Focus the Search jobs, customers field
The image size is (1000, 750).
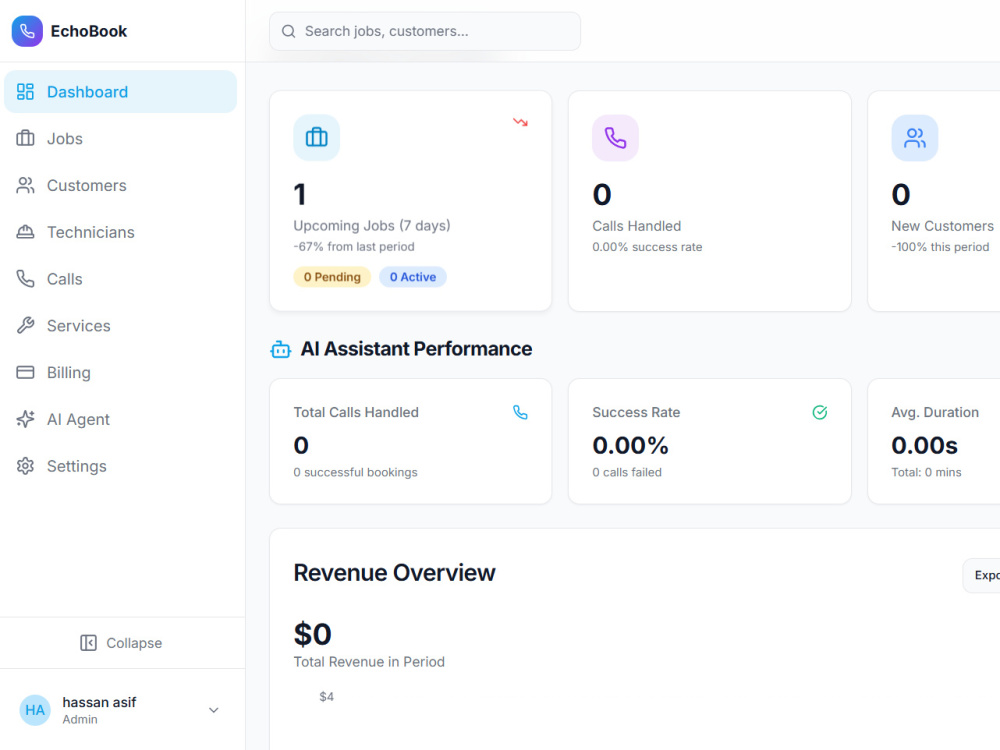click(x=425, y=31)
